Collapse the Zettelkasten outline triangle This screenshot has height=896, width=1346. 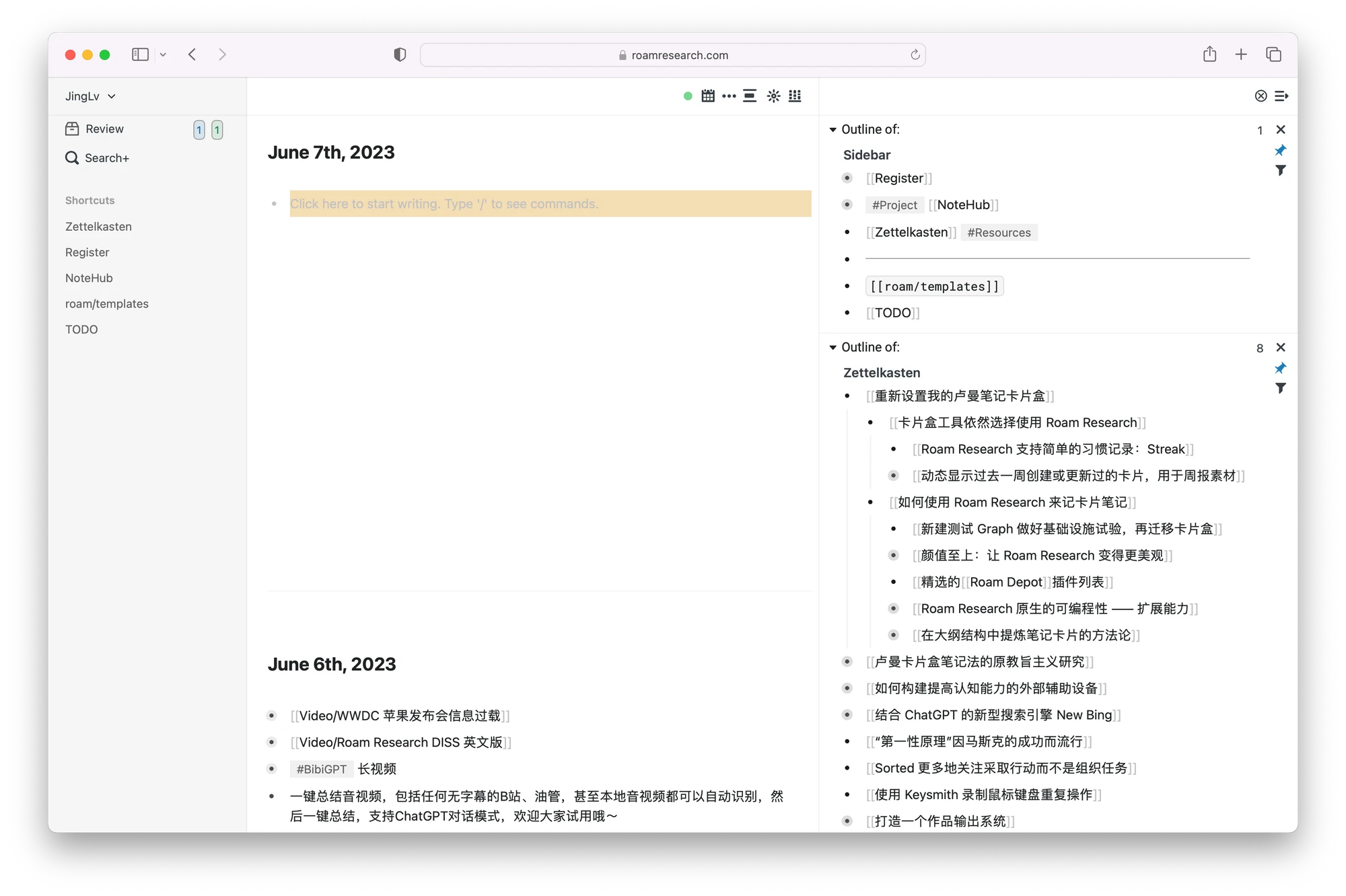tap(833, 348)
